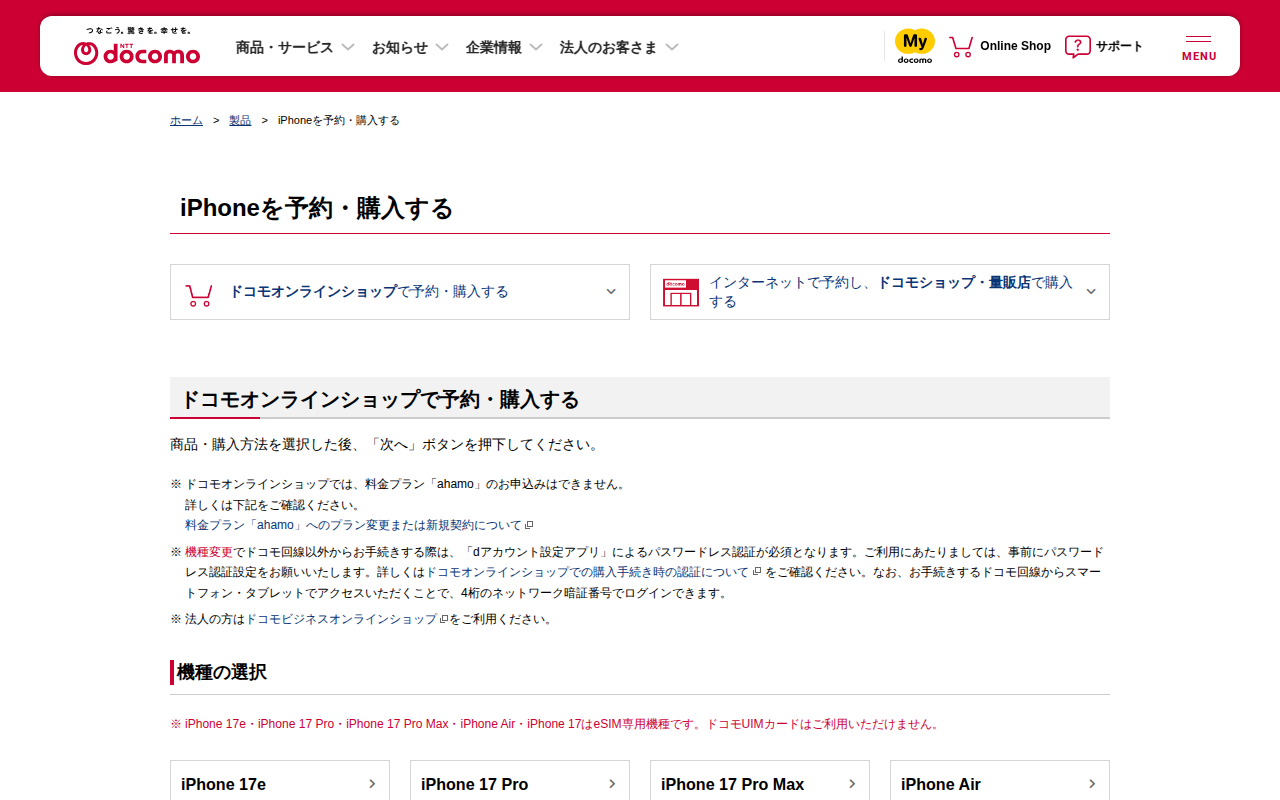Select the iPhone 17e model tab
Image resolution: width=1280 pixels, height=800 pixels.
280,784
